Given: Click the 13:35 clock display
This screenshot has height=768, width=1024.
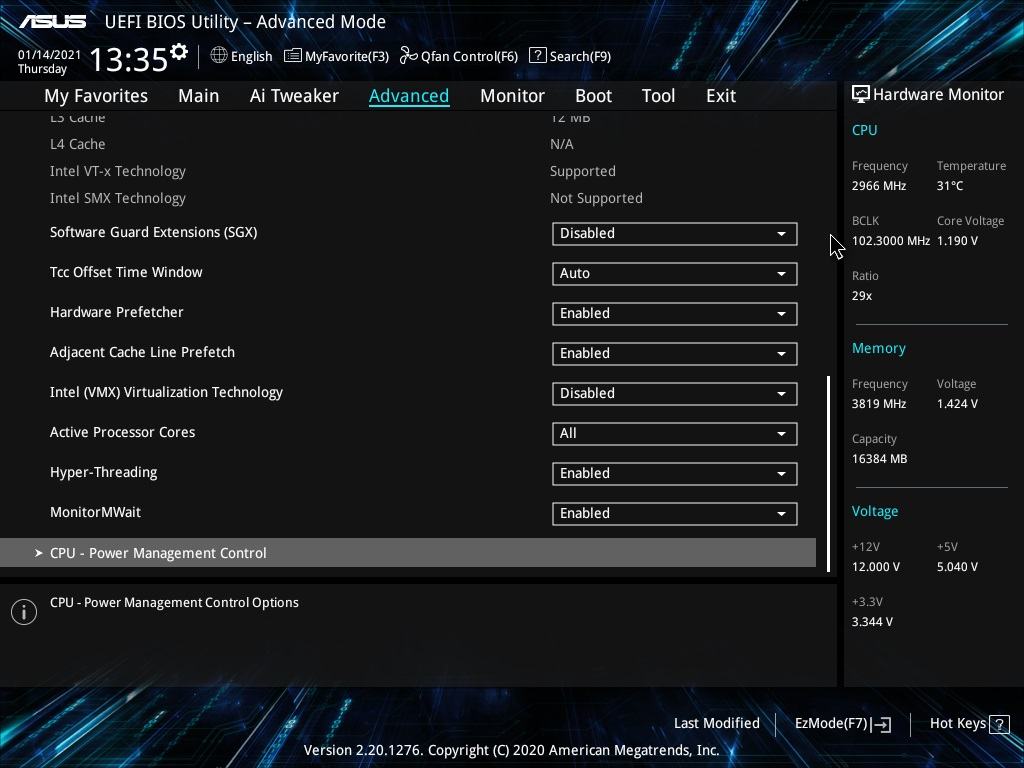Looking at the screenshot, I should coord(129,59).
